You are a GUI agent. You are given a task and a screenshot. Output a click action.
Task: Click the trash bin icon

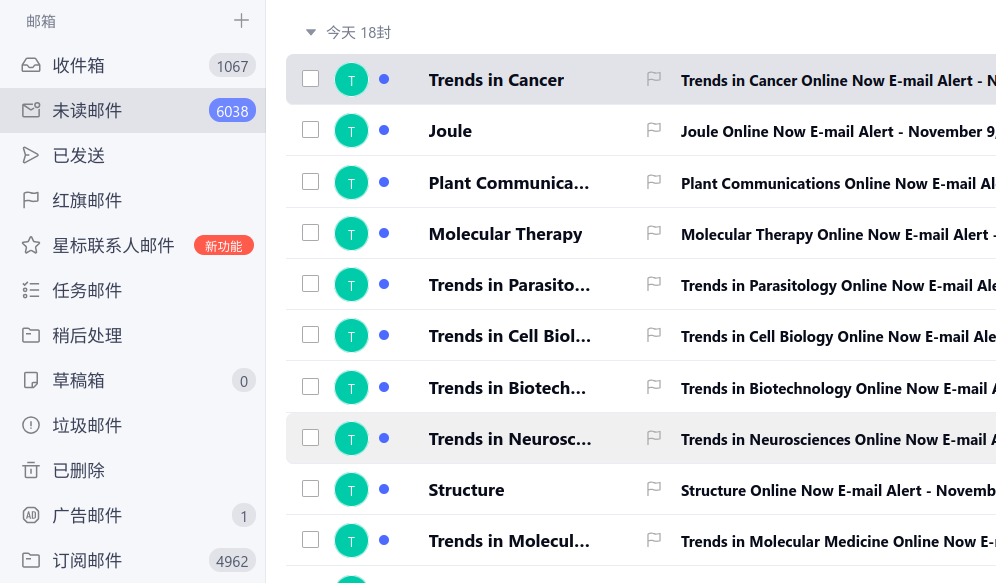pos(30,471)
